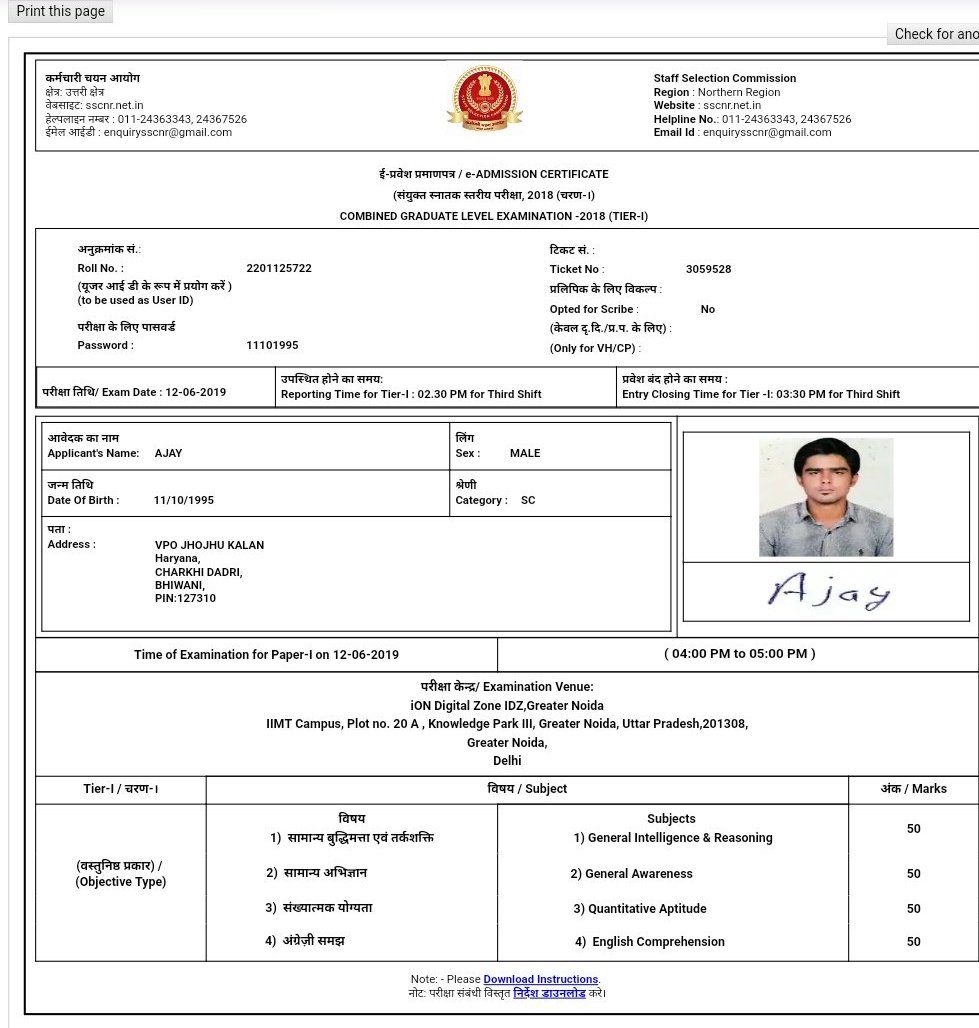Click the VPO JHOJHU KALAN address line
The height and width of the screenshot is (1028, 979).
[x=209, y=545]
